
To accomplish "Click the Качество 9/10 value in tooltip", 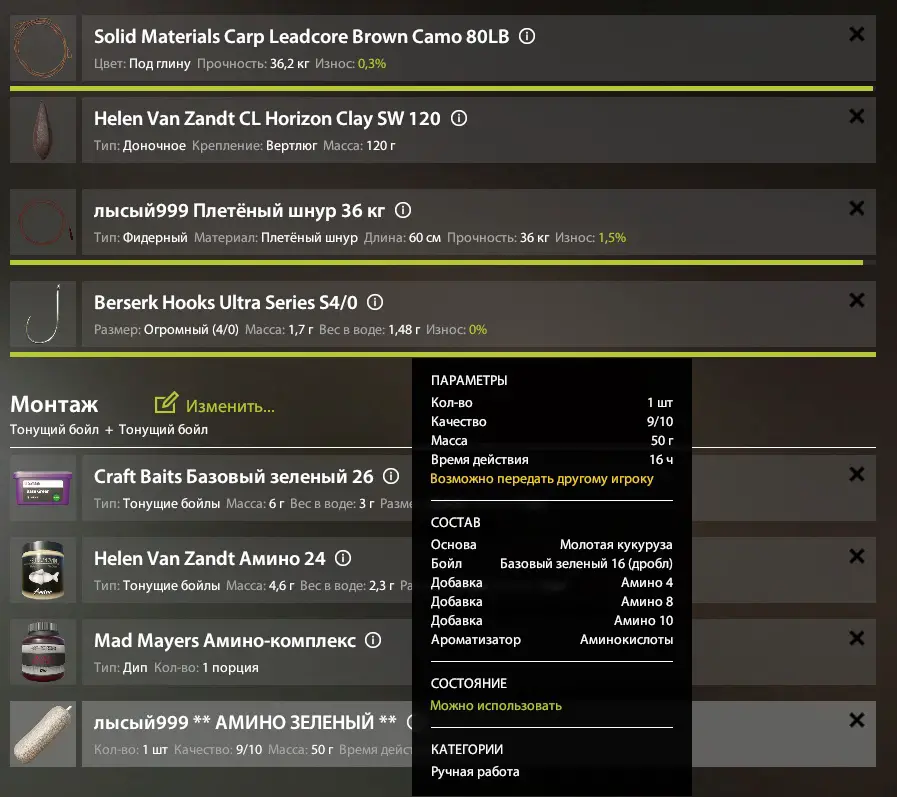I will (x=660, y=422).
